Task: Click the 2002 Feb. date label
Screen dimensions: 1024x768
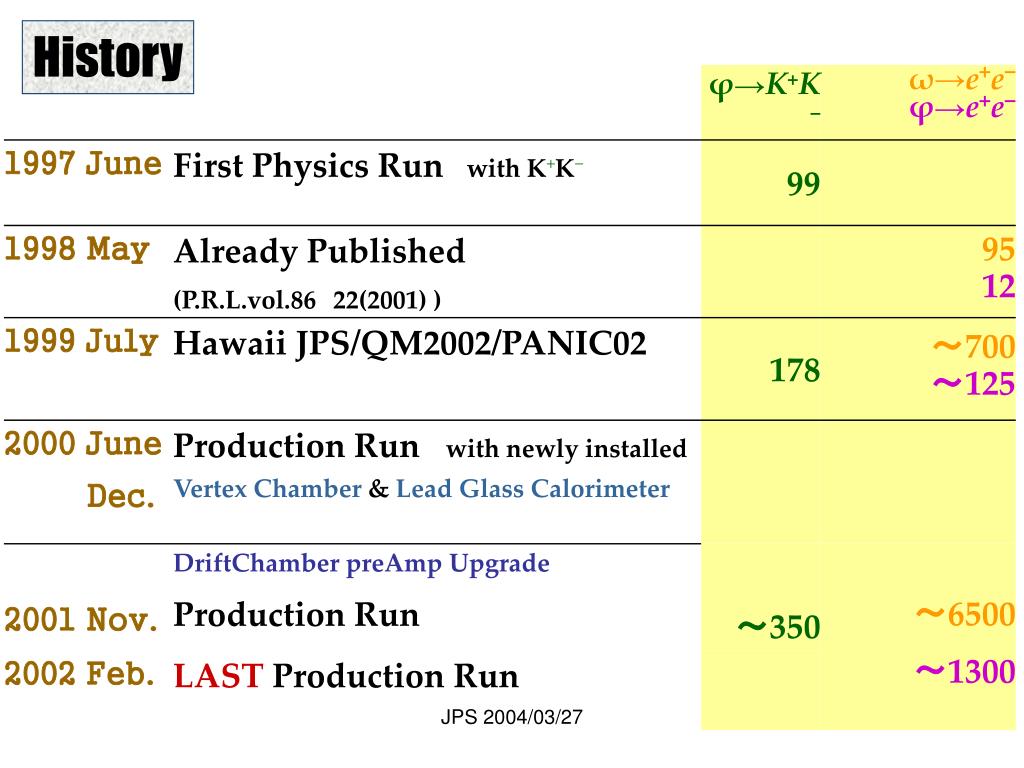Action: 80,673
